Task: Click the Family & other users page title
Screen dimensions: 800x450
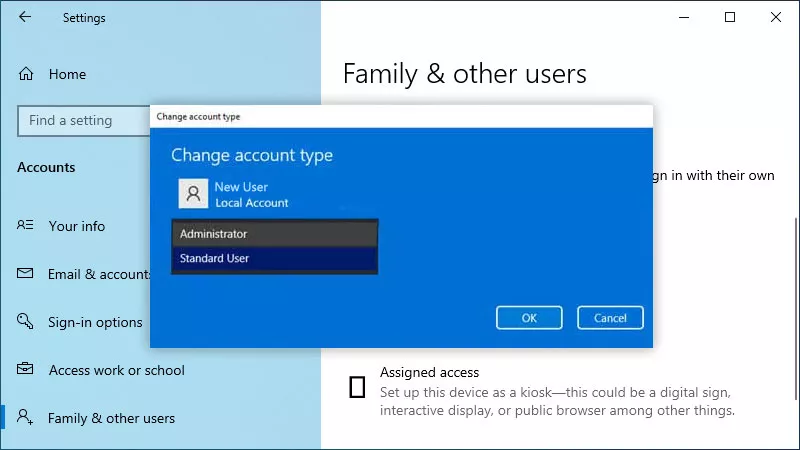Action: point(465,74)
